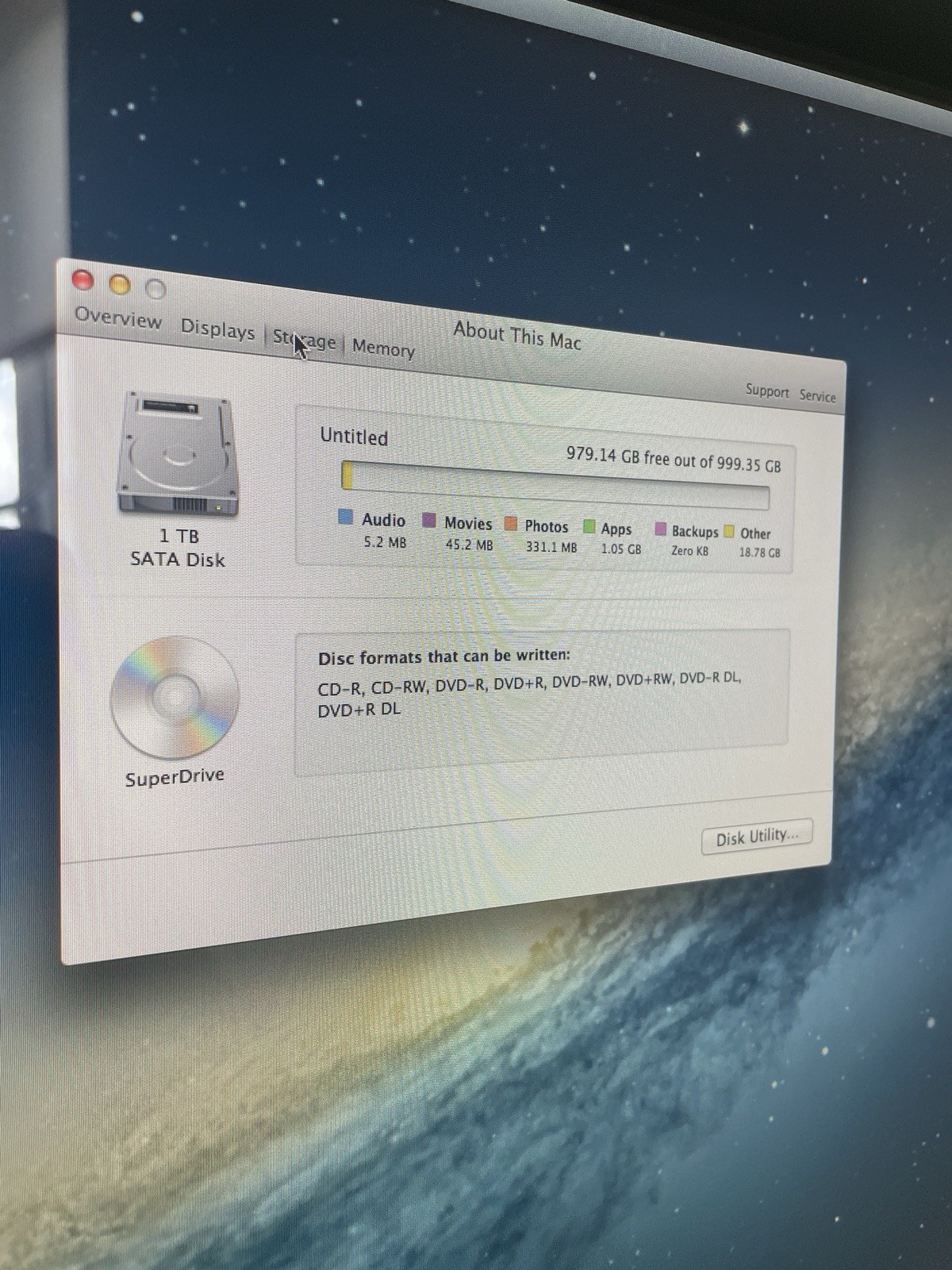Minimize the About This Mac window
This screenshot has height=1270, width=952.
(120, 284)
